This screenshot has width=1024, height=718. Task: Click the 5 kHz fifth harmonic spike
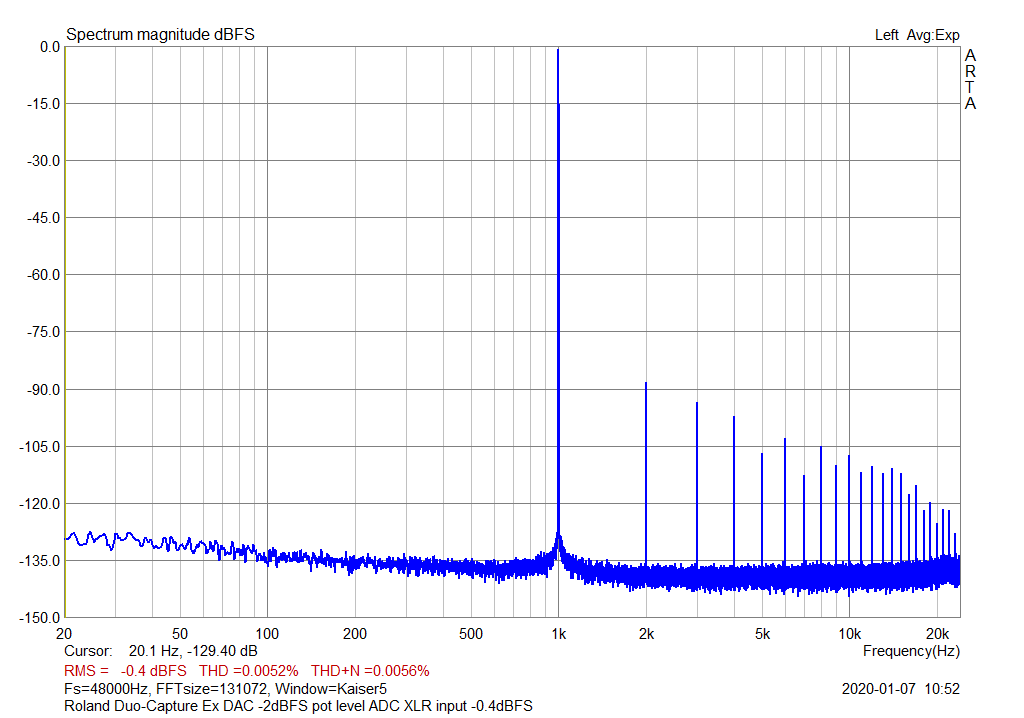761,509
